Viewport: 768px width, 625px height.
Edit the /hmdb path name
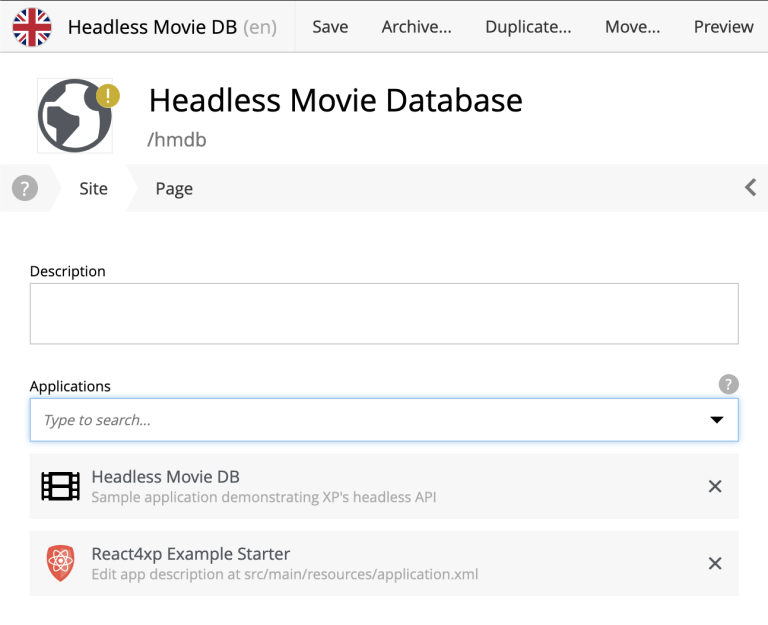pos(177,140)
